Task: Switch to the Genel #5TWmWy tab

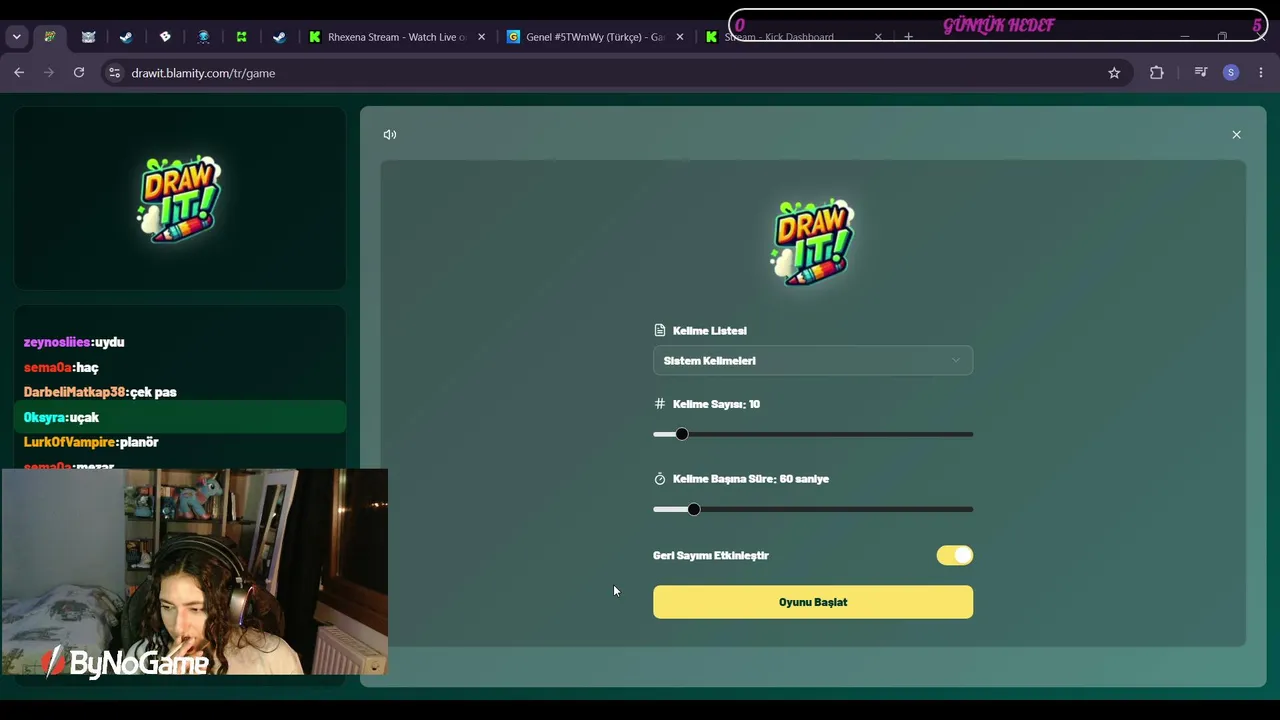Action: pos(596,37)
